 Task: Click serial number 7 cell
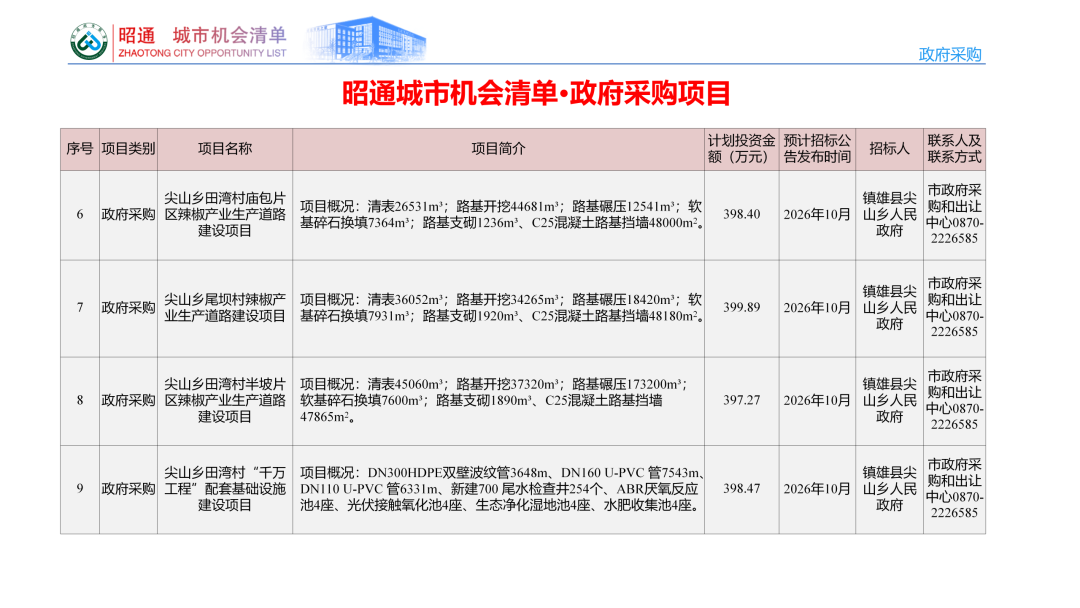(80, 308)
